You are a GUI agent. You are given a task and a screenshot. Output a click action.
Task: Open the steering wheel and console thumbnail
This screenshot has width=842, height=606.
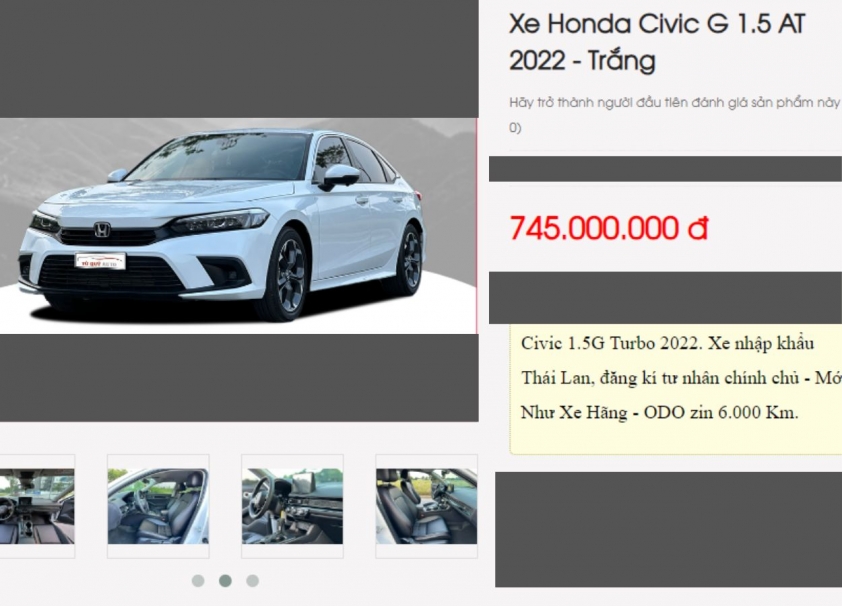tap(292, 506)
